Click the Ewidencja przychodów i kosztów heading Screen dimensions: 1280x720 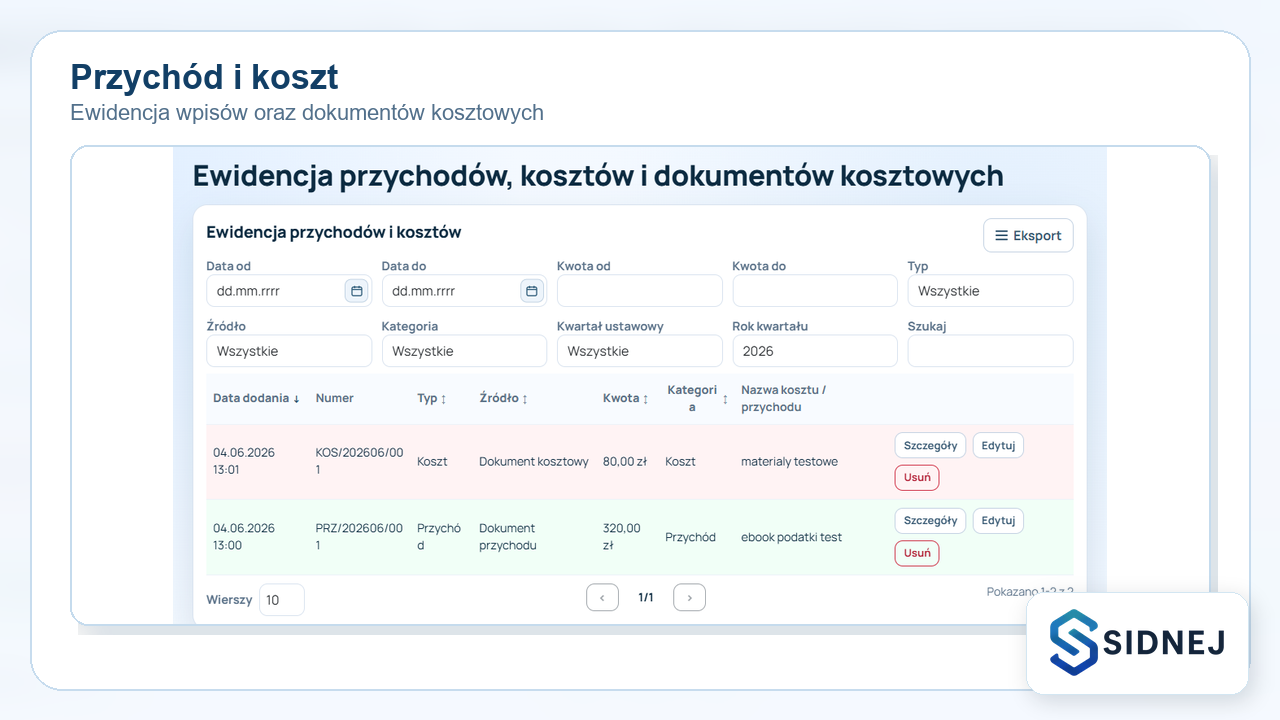(334, 232)
